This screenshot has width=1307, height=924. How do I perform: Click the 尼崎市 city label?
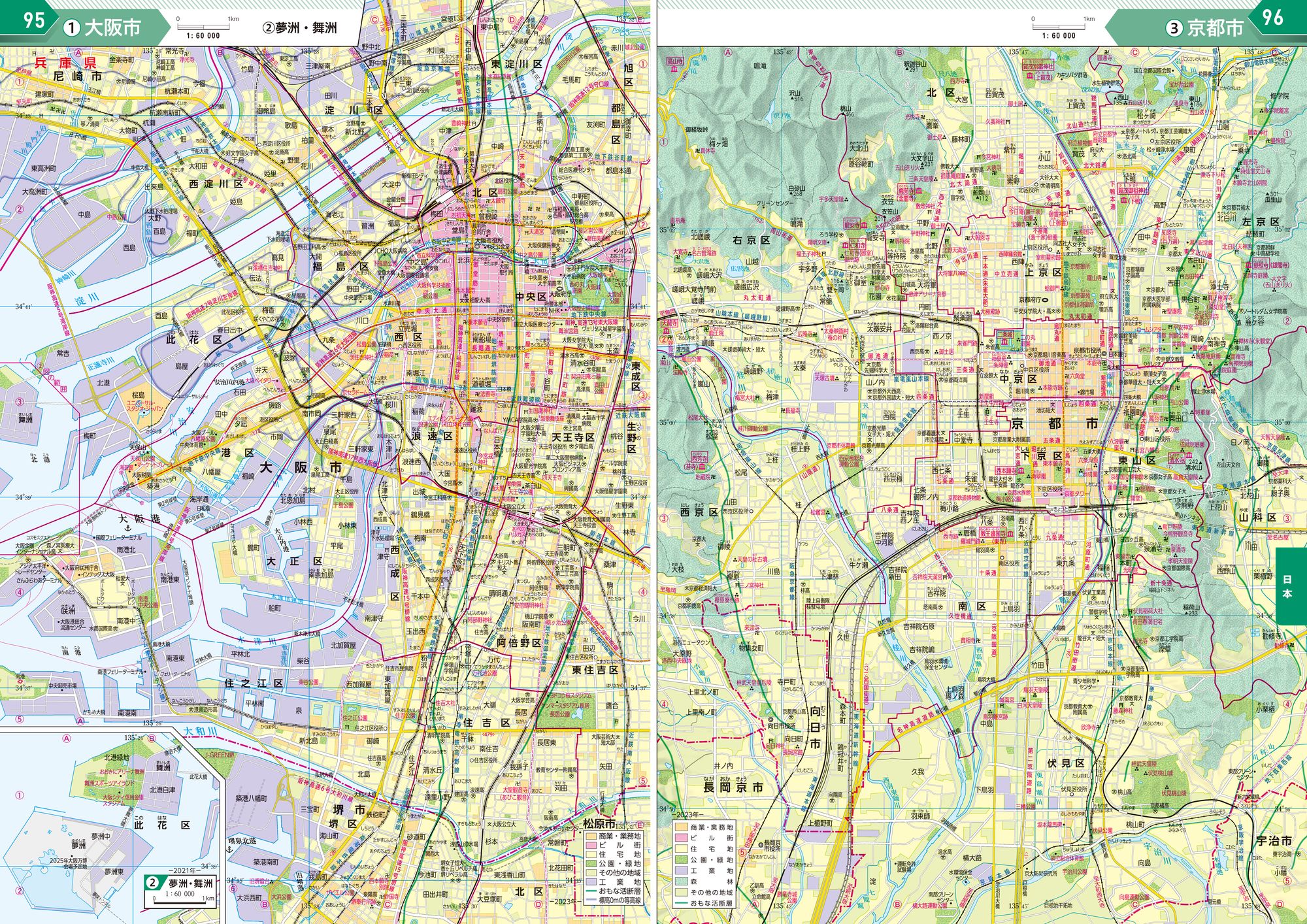(78, 76)
